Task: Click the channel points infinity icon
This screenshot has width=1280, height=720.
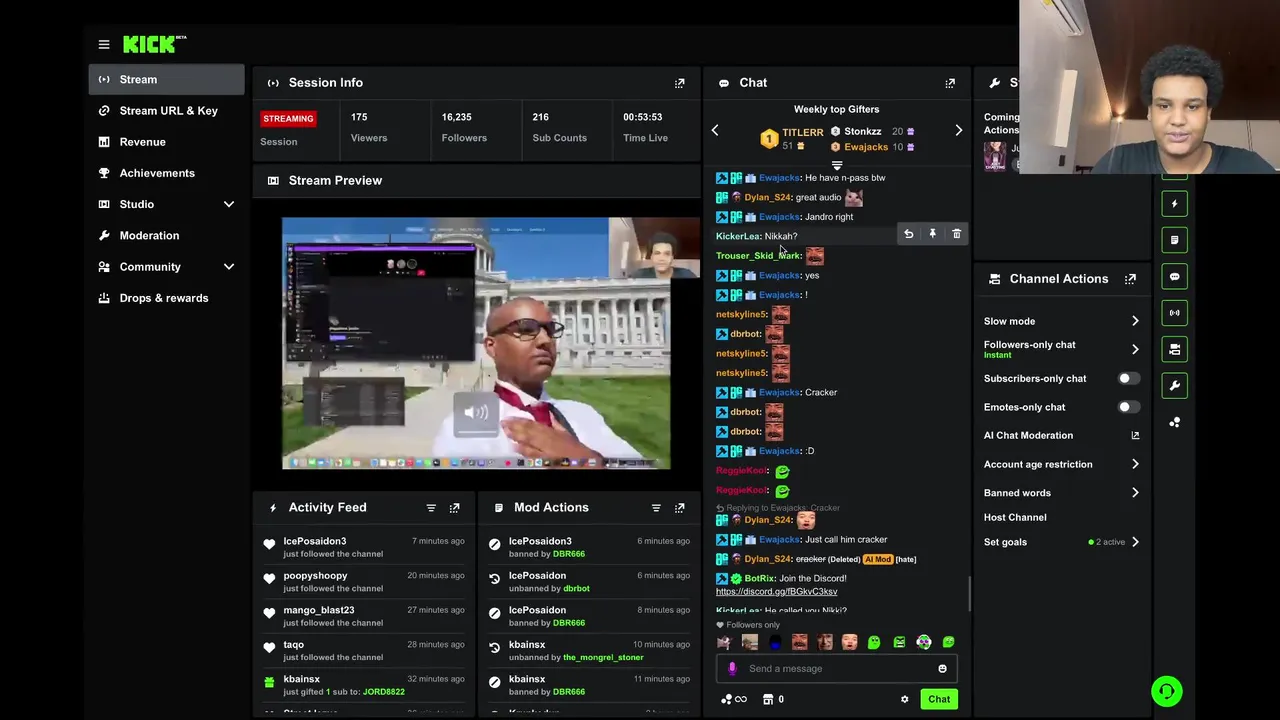Action: click(734, 699)
